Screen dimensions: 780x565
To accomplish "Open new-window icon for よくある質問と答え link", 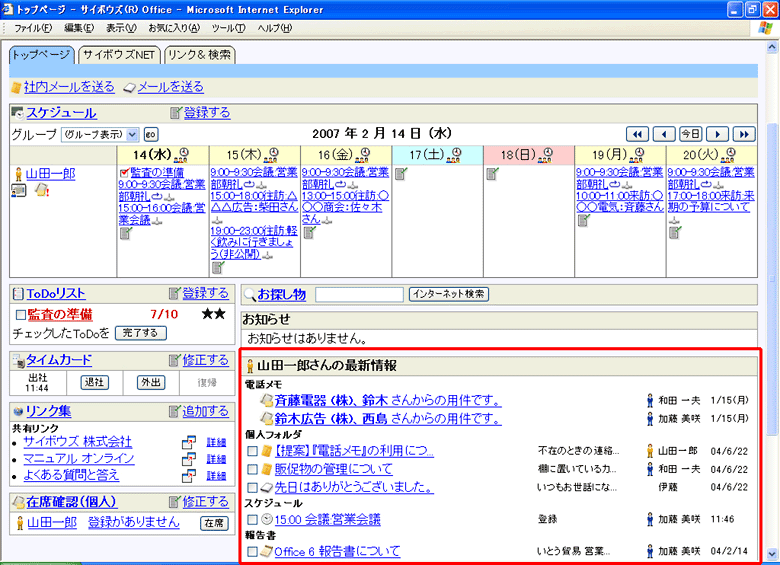I will [189, 475].
